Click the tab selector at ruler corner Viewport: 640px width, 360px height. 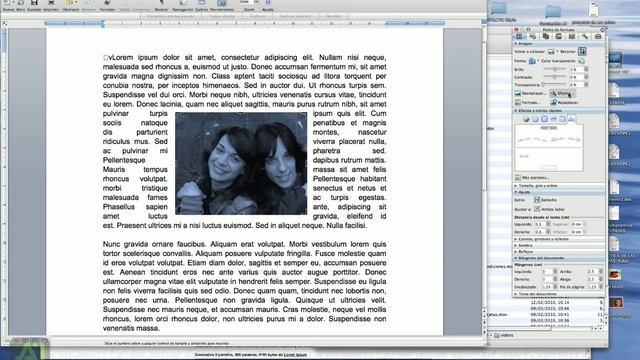pyautogui.click(x=5, y=24)
